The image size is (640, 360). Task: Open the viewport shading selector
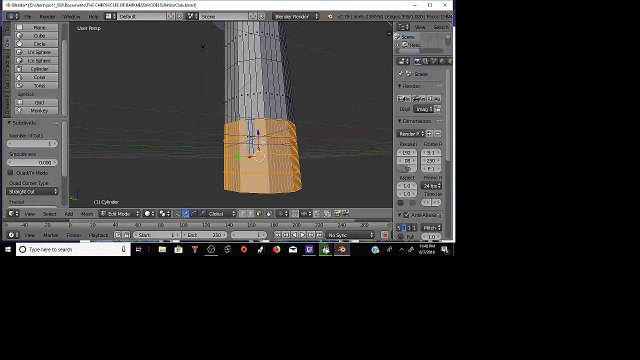(x=149, y=213)
